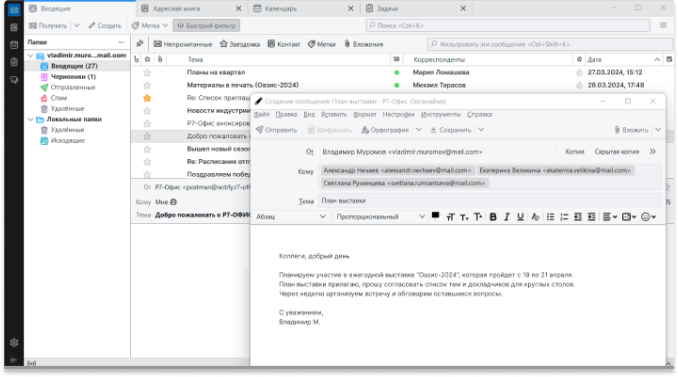Toggle the Attachments quick filter
The height and width of the screenshot is (377, 678).
click(364, 44)
